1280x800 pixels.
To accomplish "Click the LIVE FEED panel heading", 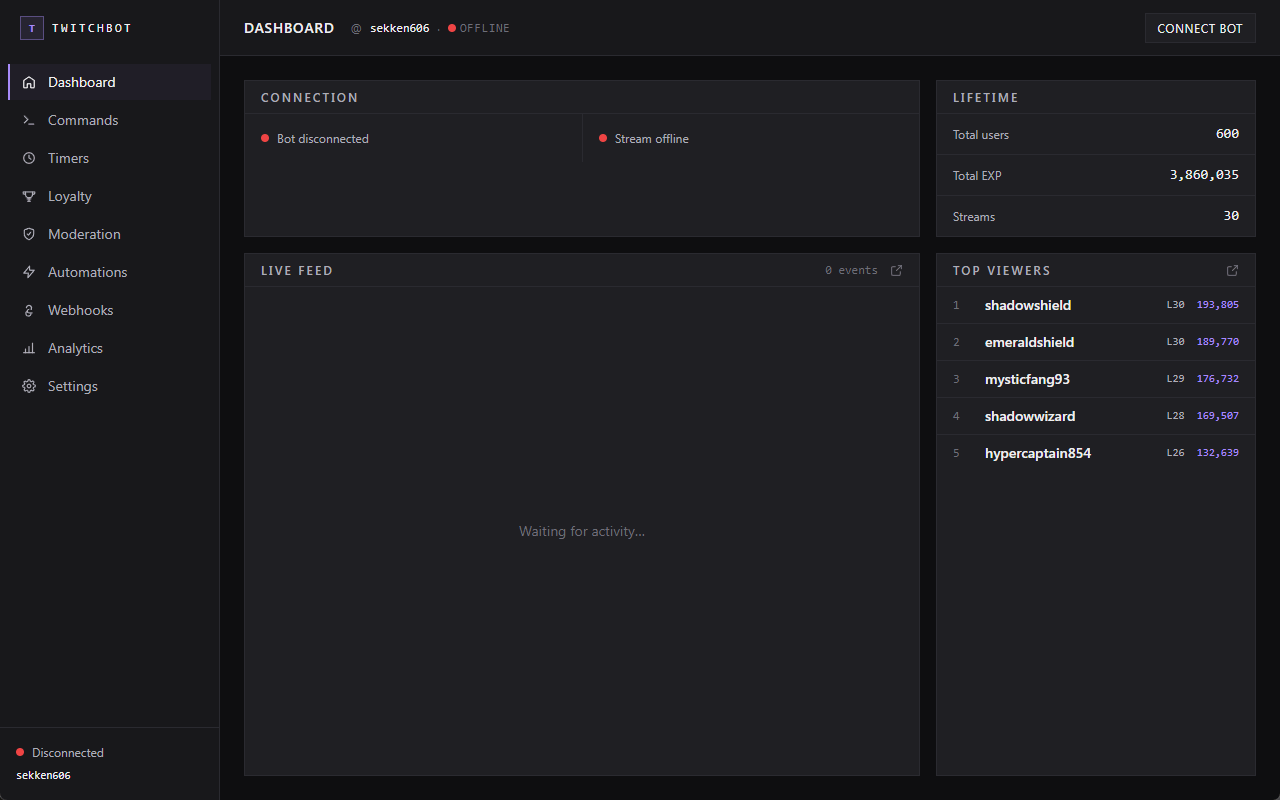I will (x=297, y=271).
